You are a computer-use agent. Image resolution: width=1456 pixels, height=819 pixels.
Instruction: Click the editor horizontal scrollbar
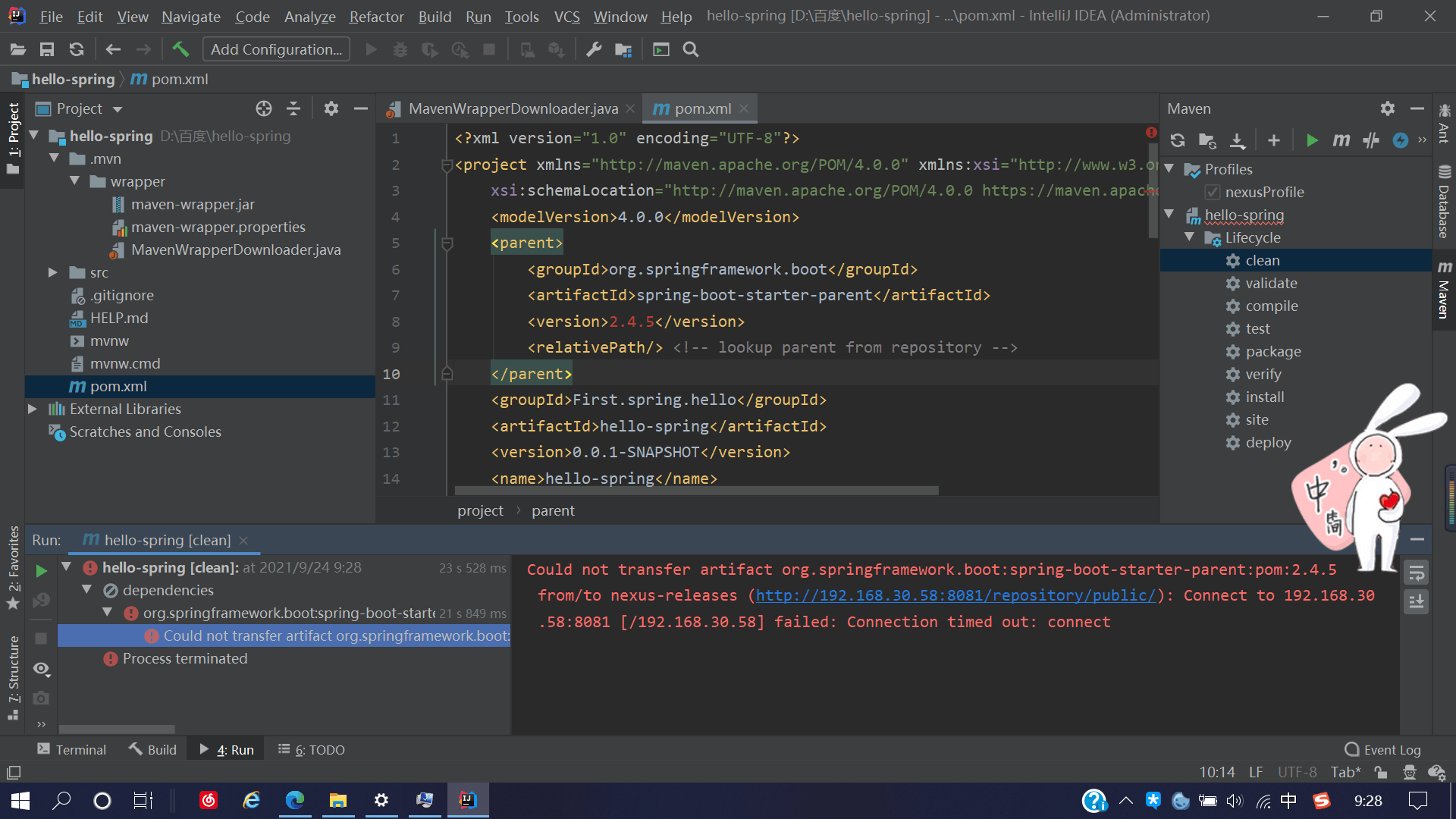pos(696,491)
